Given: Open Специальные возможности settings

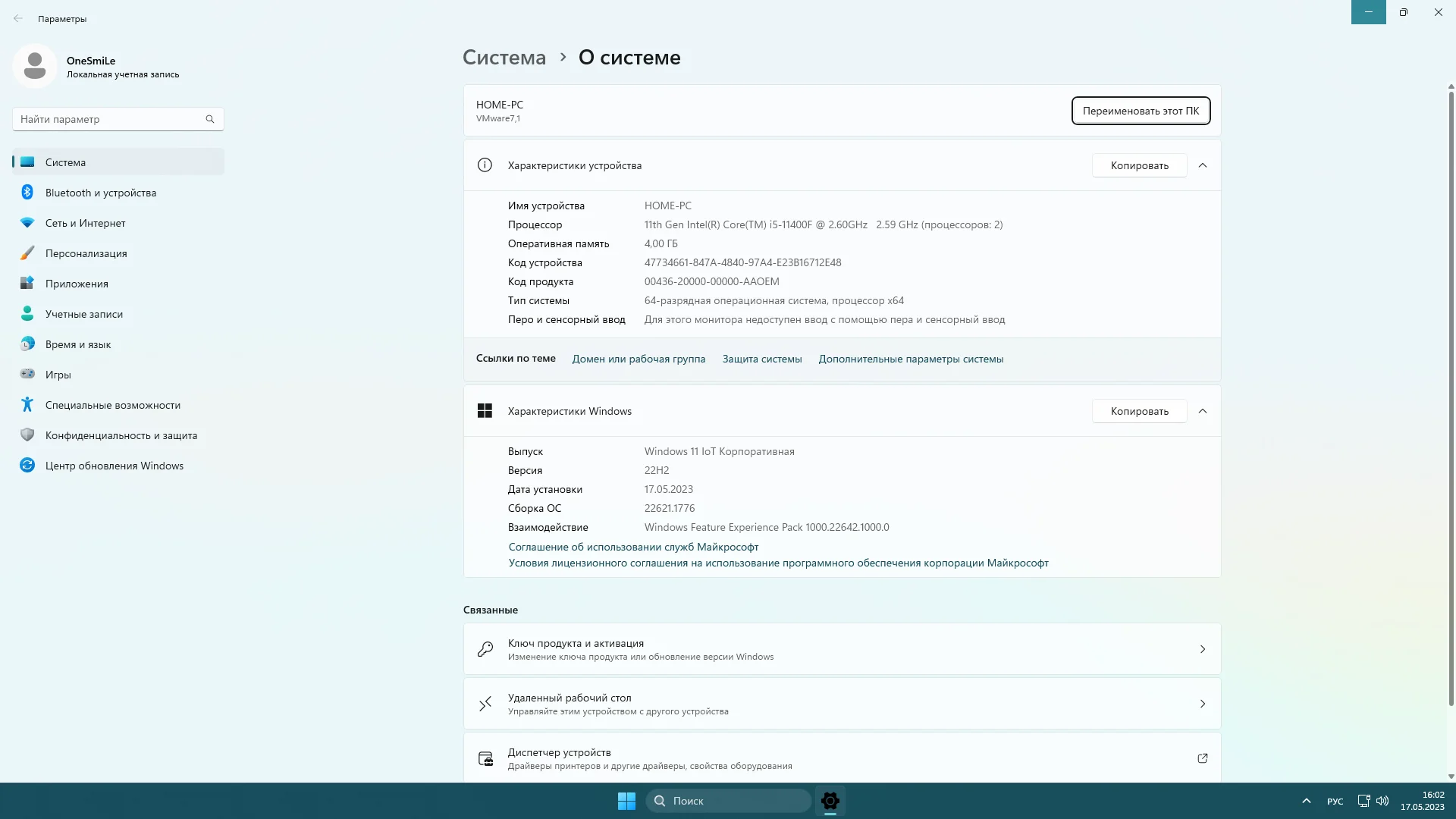Looking at the screenshot, I should (x=112, y=405).
